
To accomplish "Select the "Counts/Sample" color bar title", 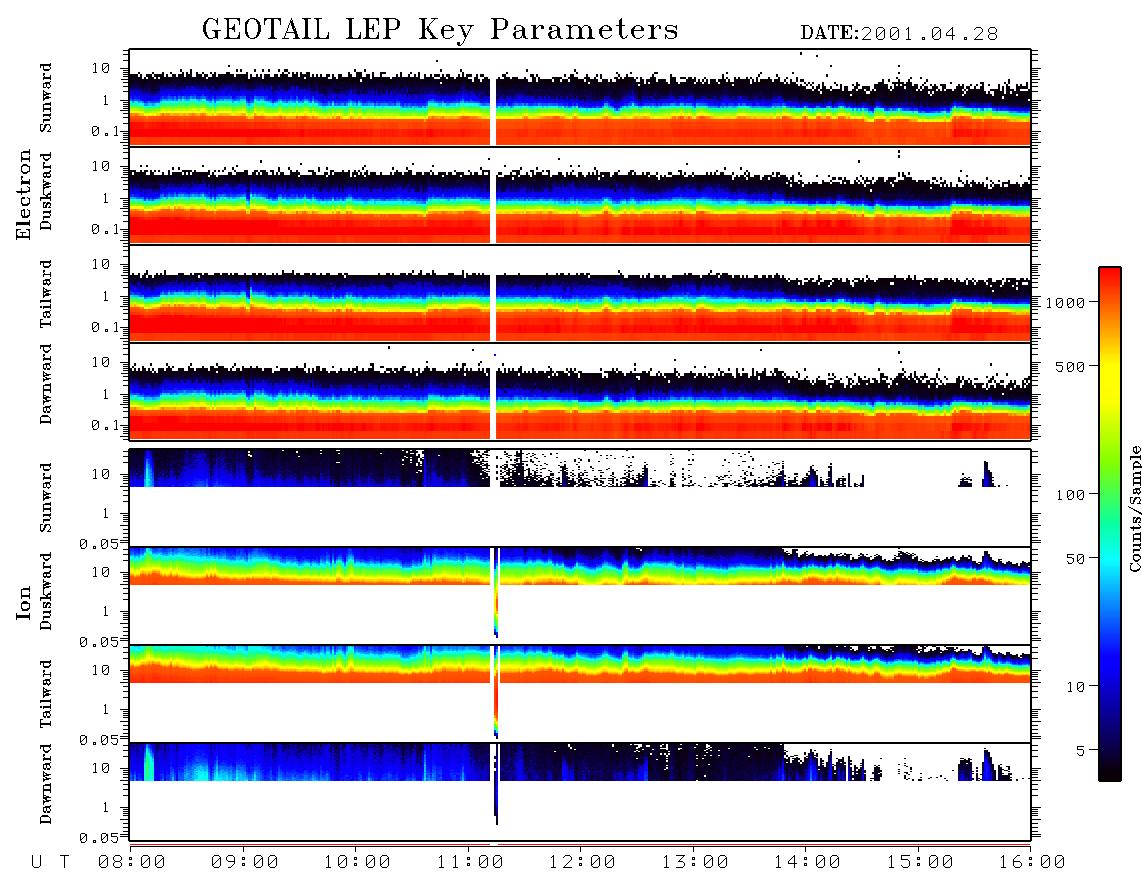I will (x=1134, y=508).
